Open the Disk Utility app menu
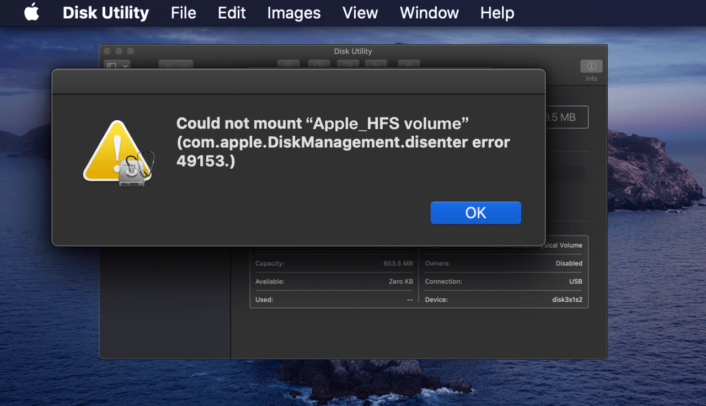The image size is (706, 406). 105,13
